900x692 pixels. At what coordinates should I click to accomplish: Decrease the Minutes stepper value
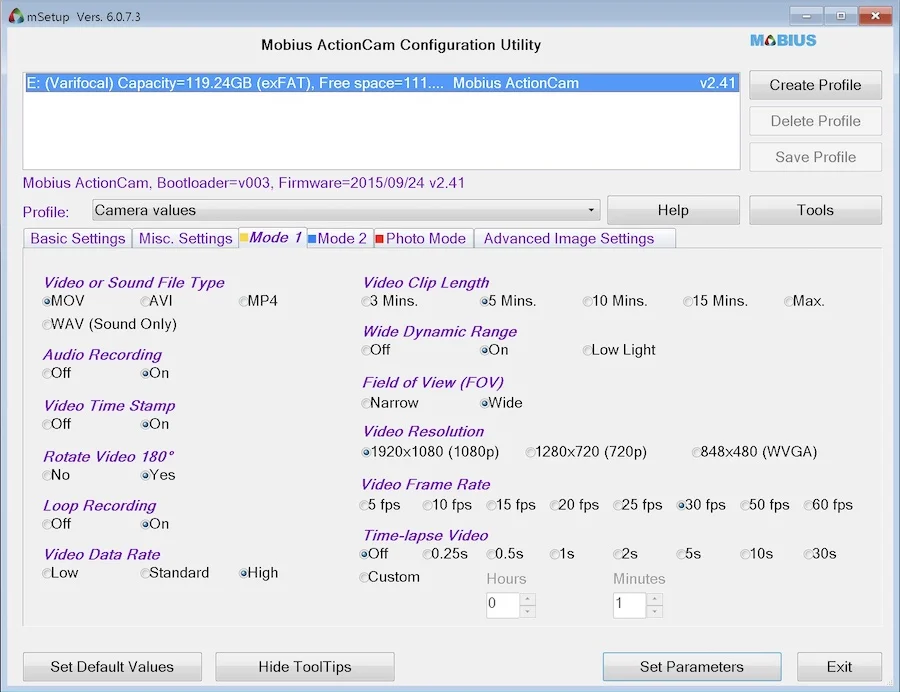tap(654, 612)
